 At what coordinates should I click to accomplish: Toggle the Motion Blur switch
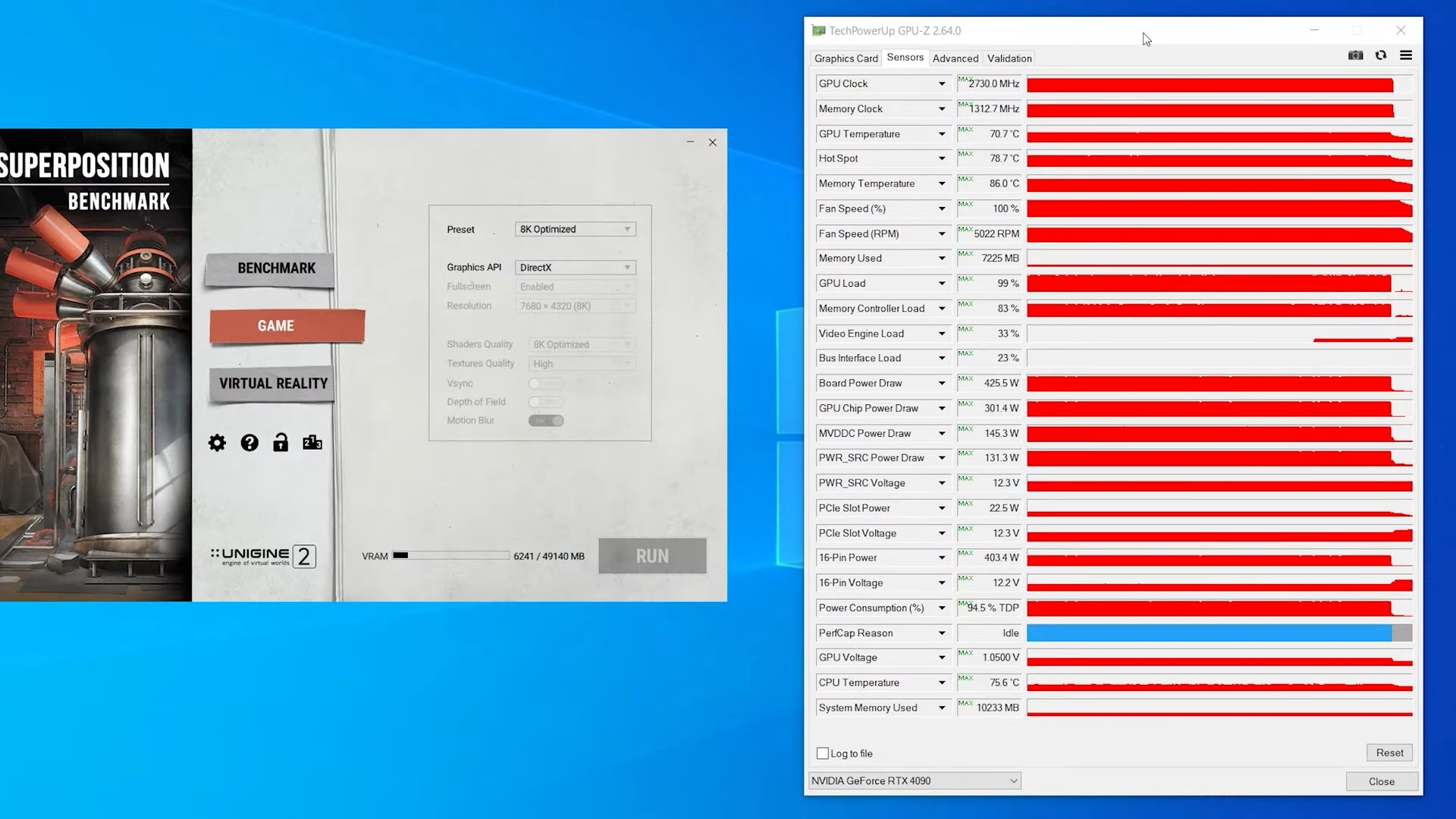546,421
